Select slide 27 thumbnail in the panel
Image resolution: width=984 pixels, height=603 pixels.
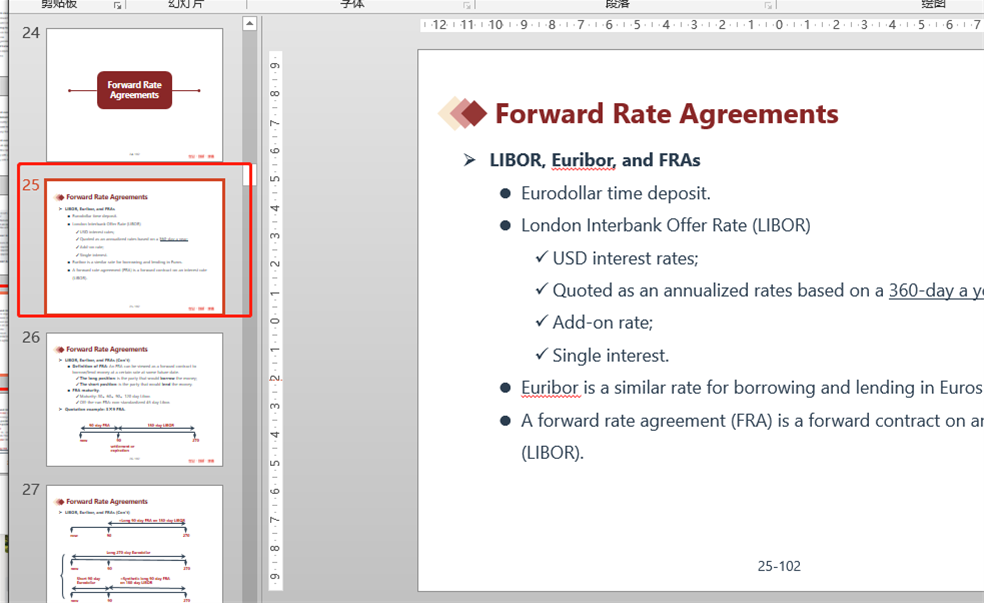[x=134, y=543]
